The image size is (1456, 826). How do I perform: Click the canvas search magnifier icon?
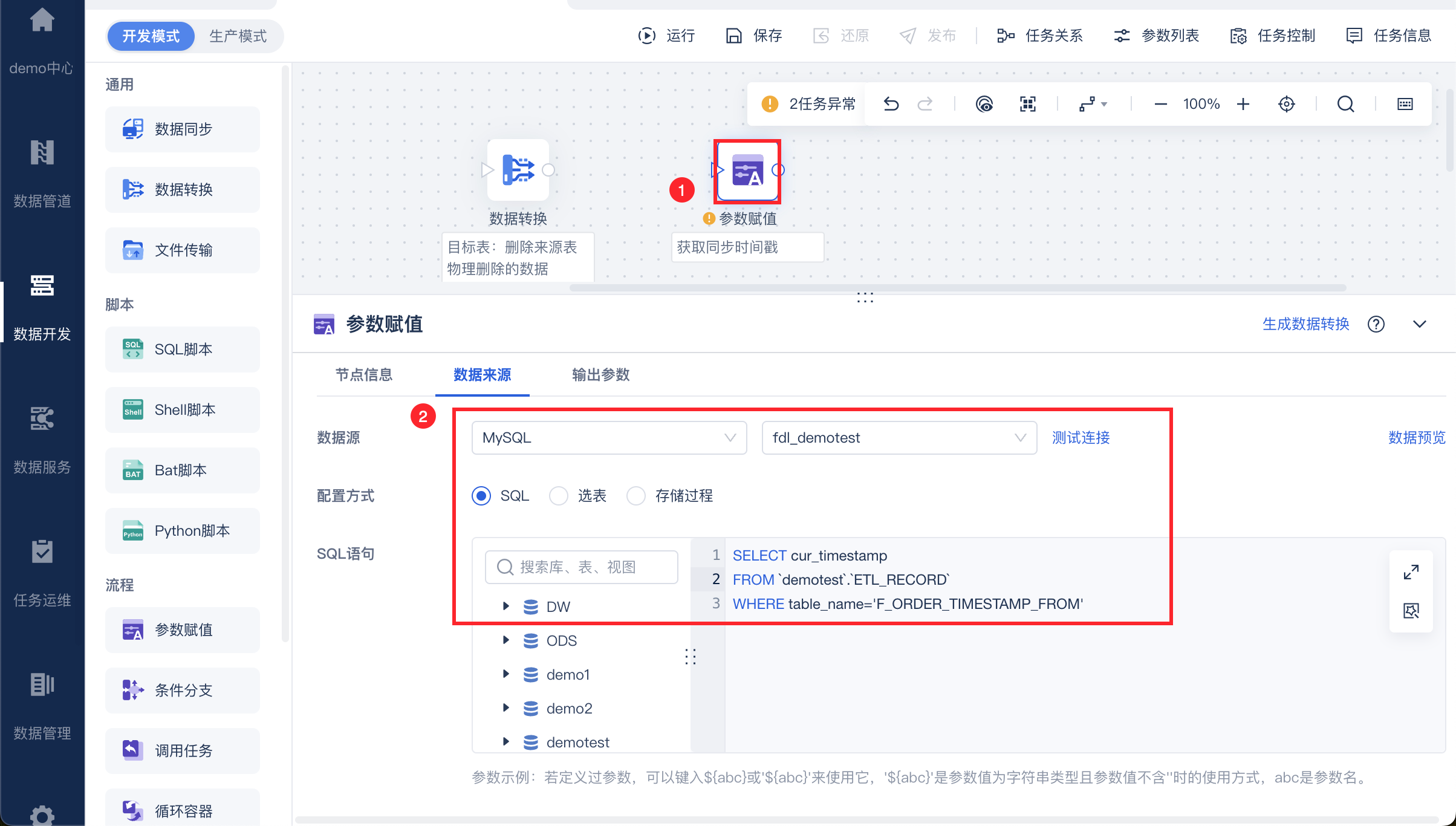(x=1345, y=104)
